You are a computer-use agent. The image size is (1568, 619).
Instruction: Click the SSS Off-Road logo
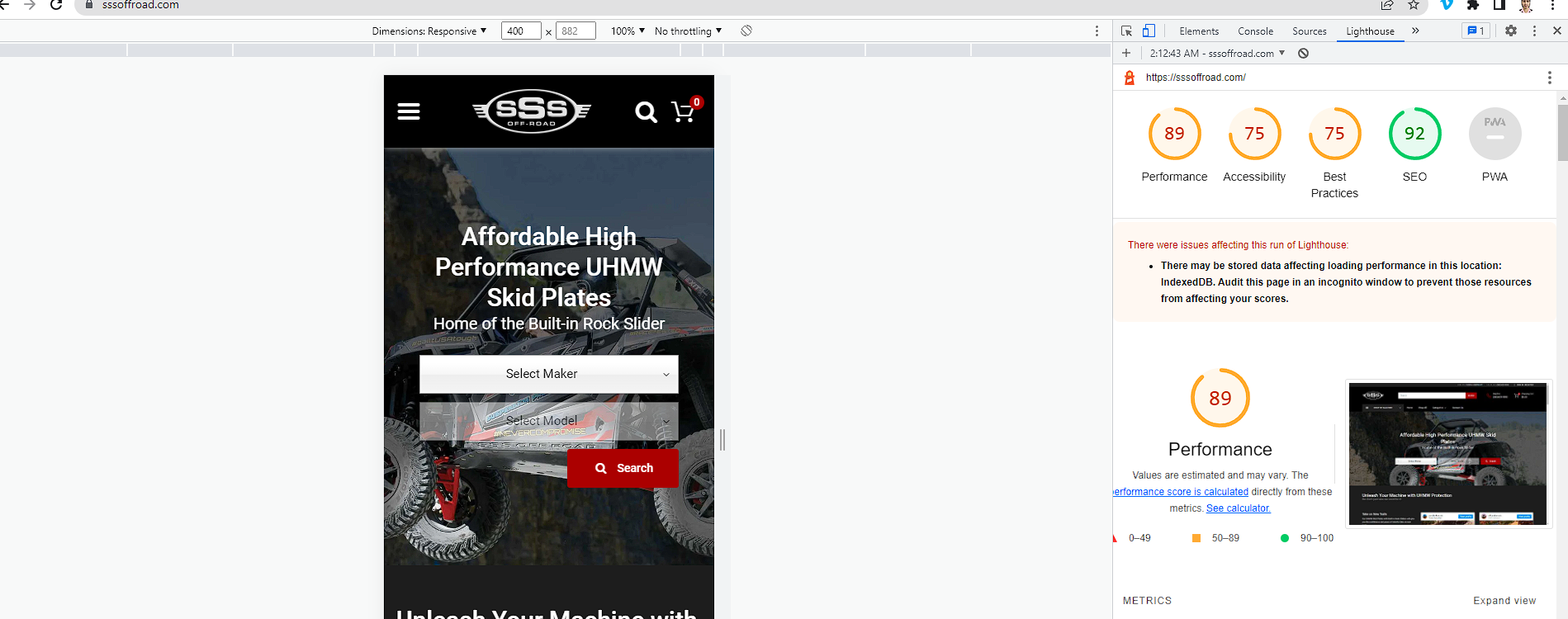pos(532,111)
